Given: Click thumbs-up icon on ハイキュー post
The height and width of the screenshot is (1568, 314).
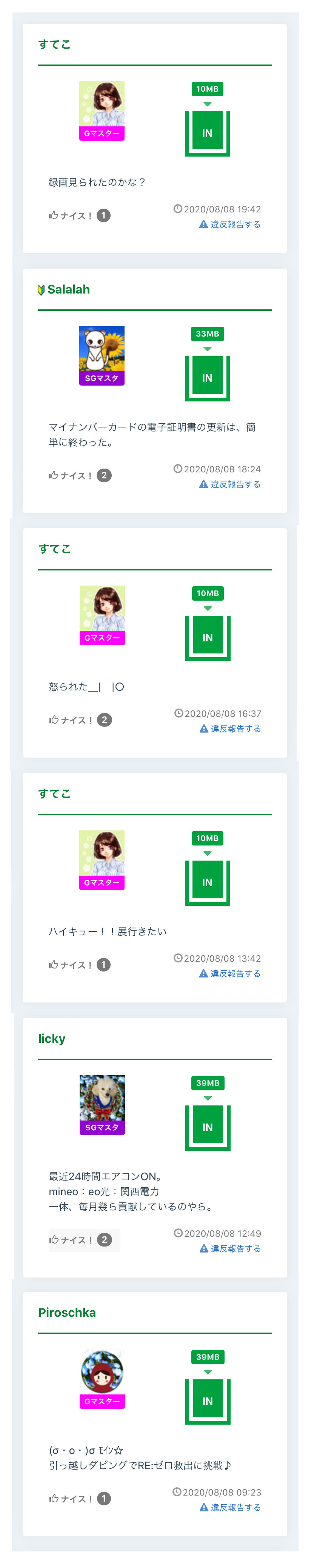Looking at the screenshot, I should [x=54, y=964].
